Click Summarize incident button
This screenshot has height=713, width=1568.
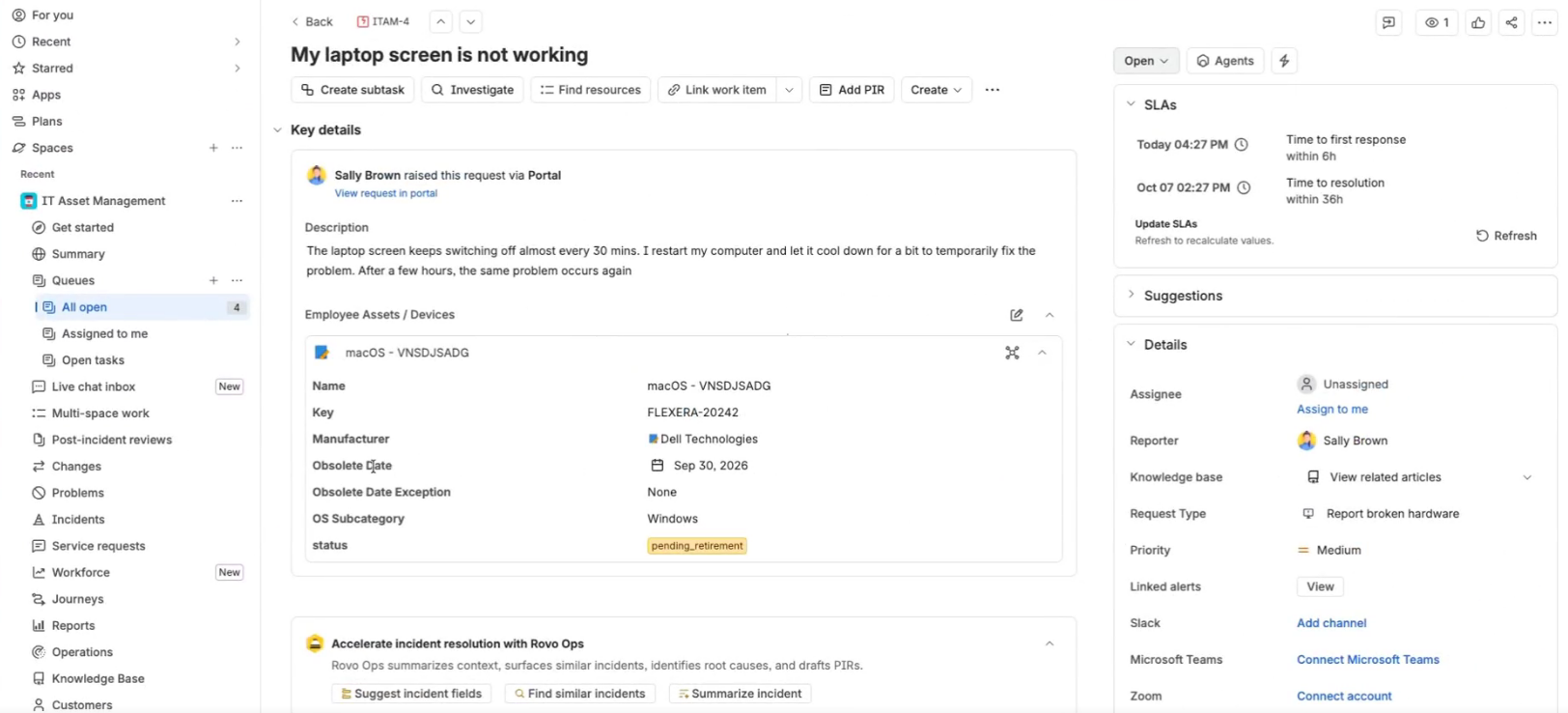click(x=740, y=694)
